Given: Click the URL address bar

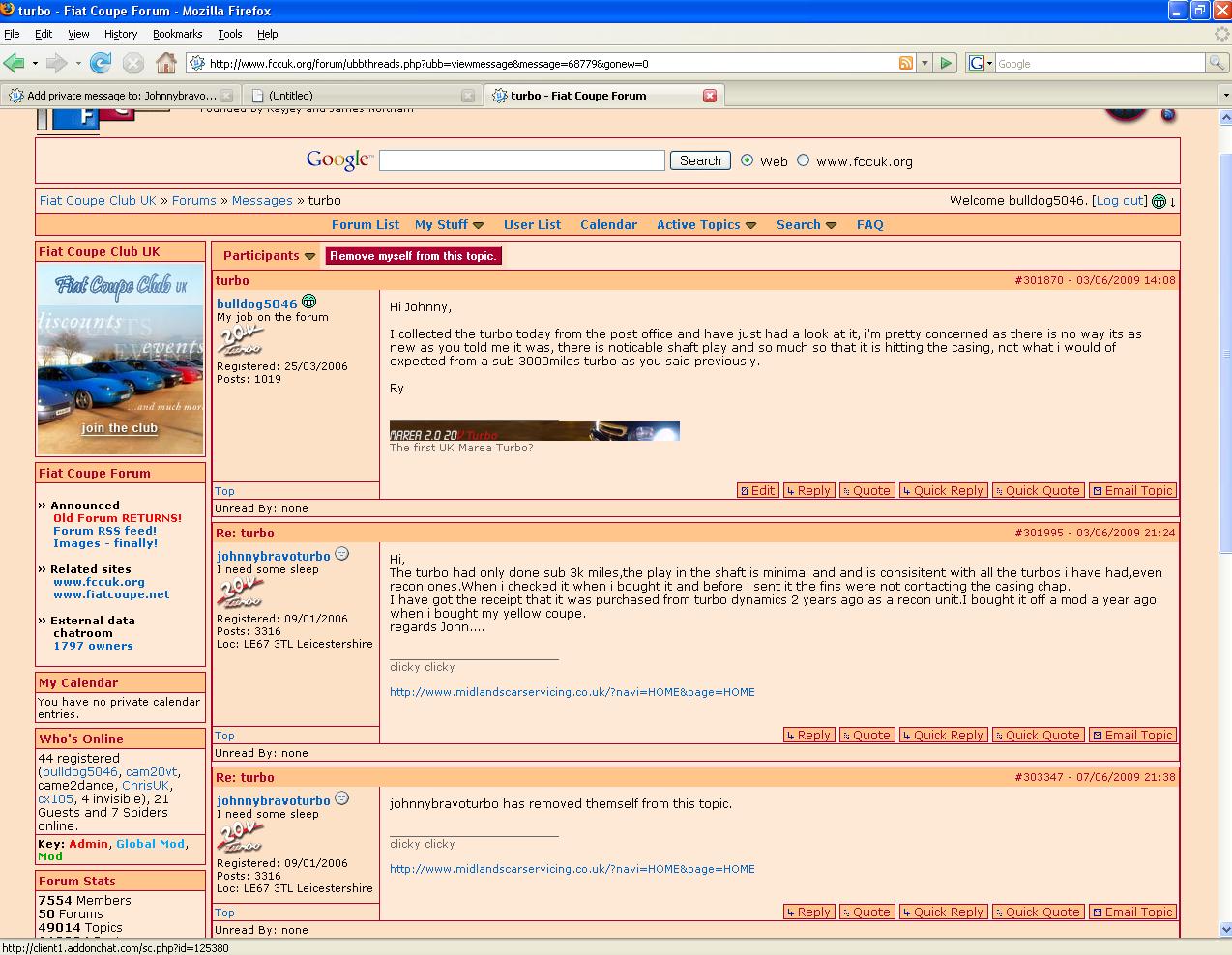Looking at the screenshot, I should 551,63.
